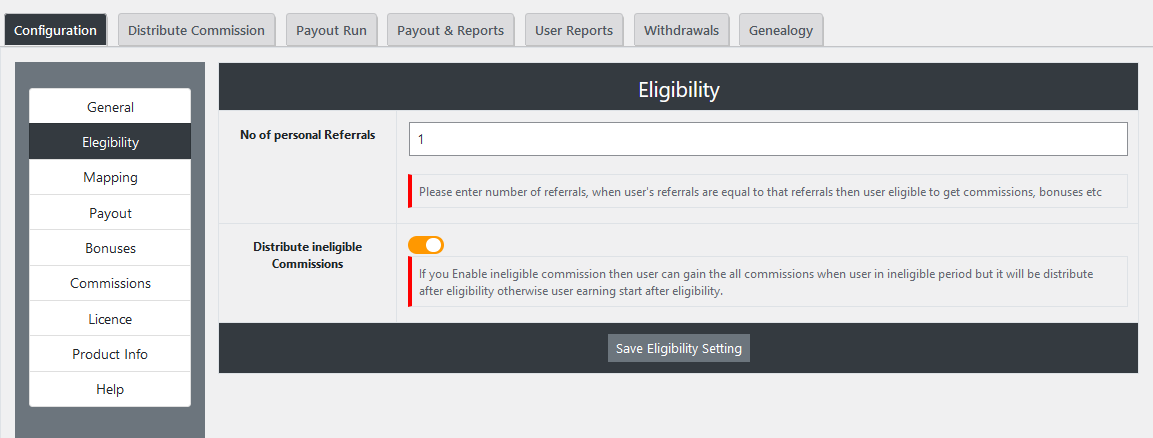Open Commissions settings section
This screenshot has height=438, width=1153.
coord(110,283)
